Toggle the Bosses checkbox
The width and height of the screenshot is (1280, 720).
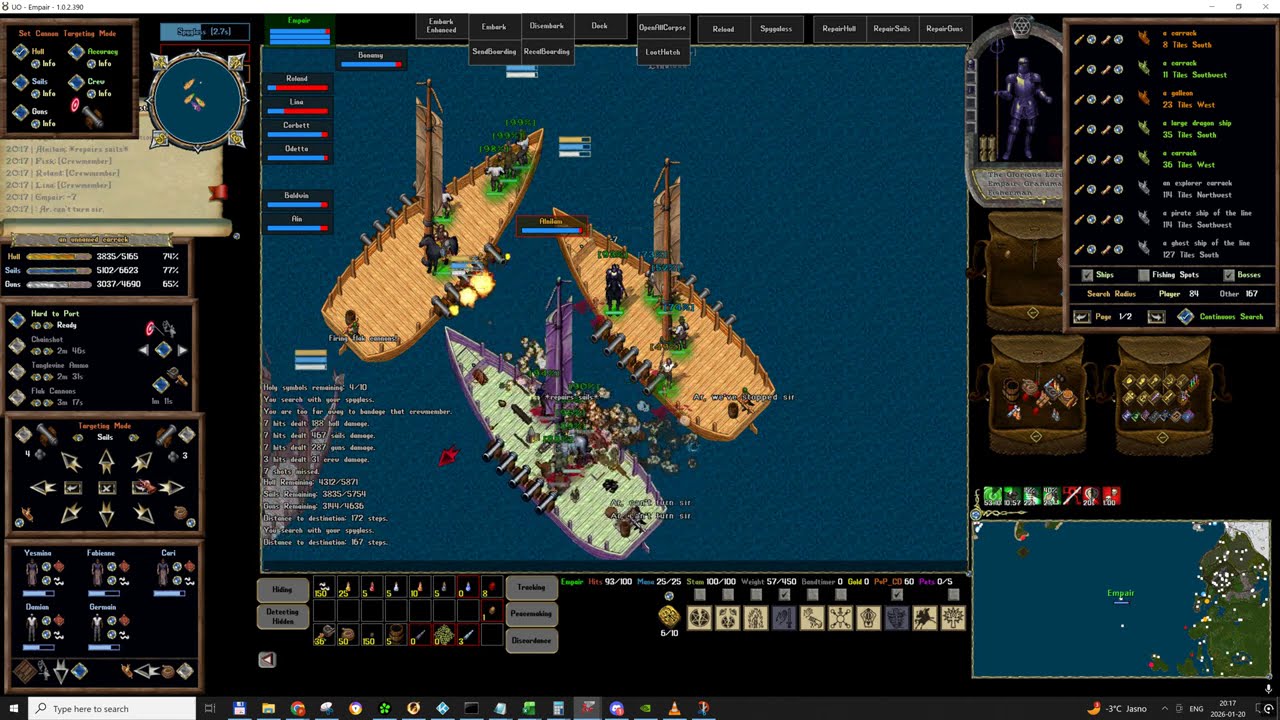click(1229, 275)
